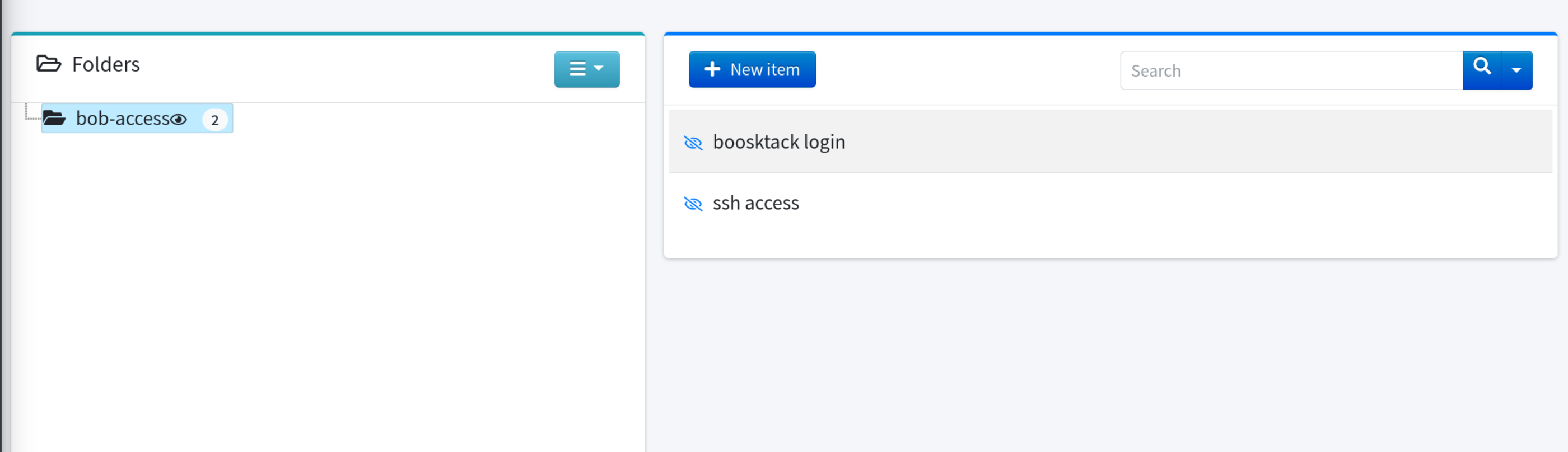
Task: Click the hamburger lines icon in the folders menu button
Action: click(x=577, y=69)
